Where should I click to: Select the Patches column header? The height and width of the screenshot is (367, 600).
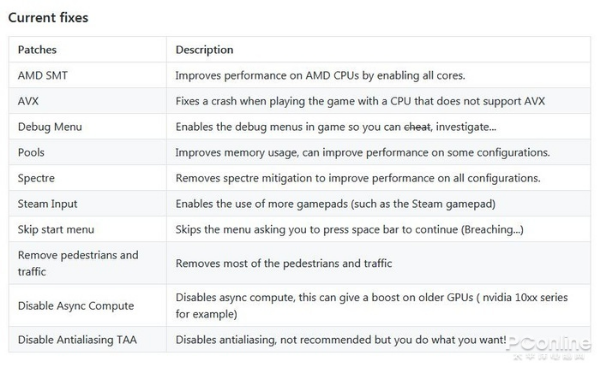click(x=37, y=50)
